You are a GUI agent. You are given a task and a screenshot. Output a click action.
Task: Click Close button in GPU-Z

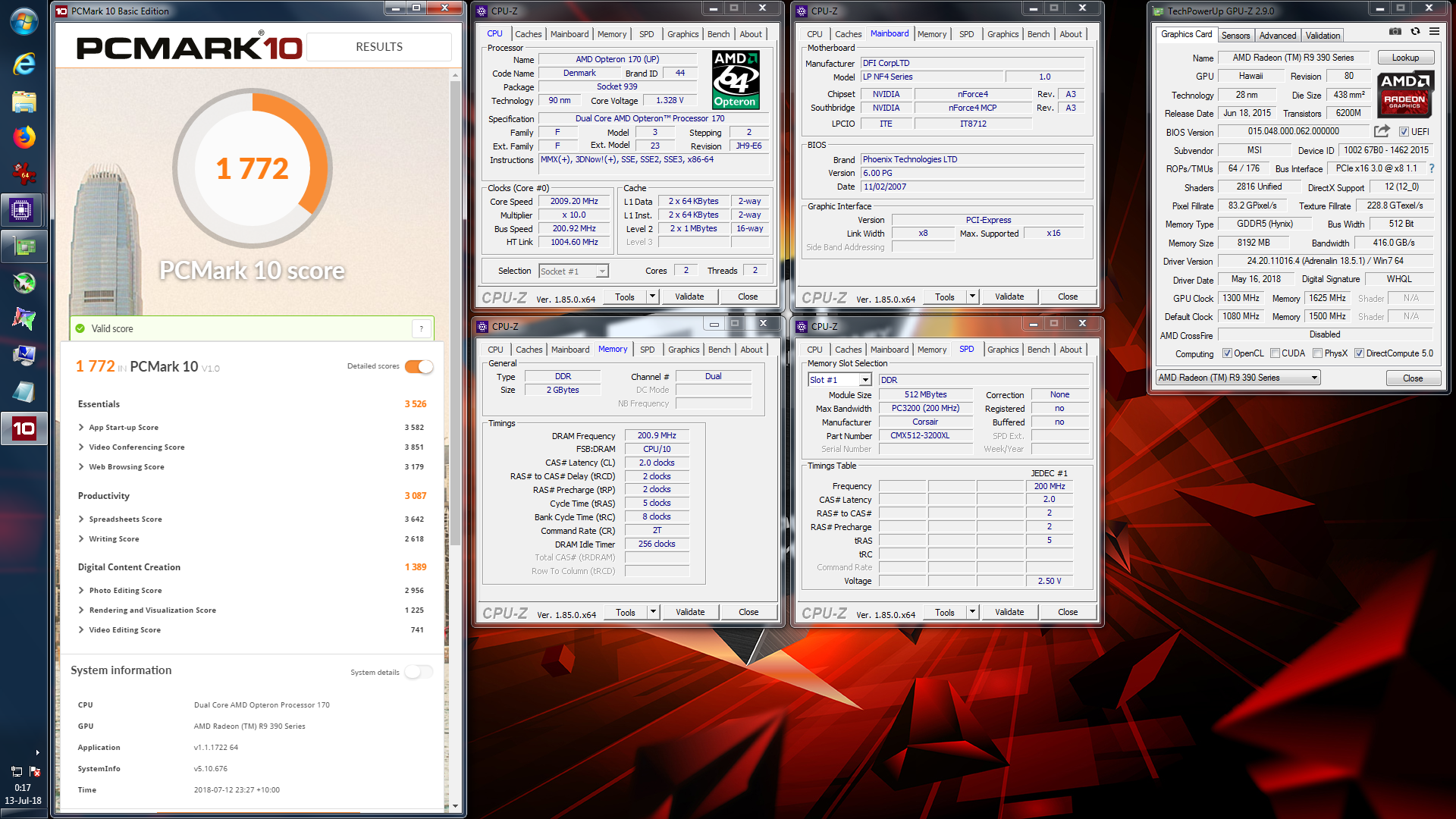tap(1412, 378)
